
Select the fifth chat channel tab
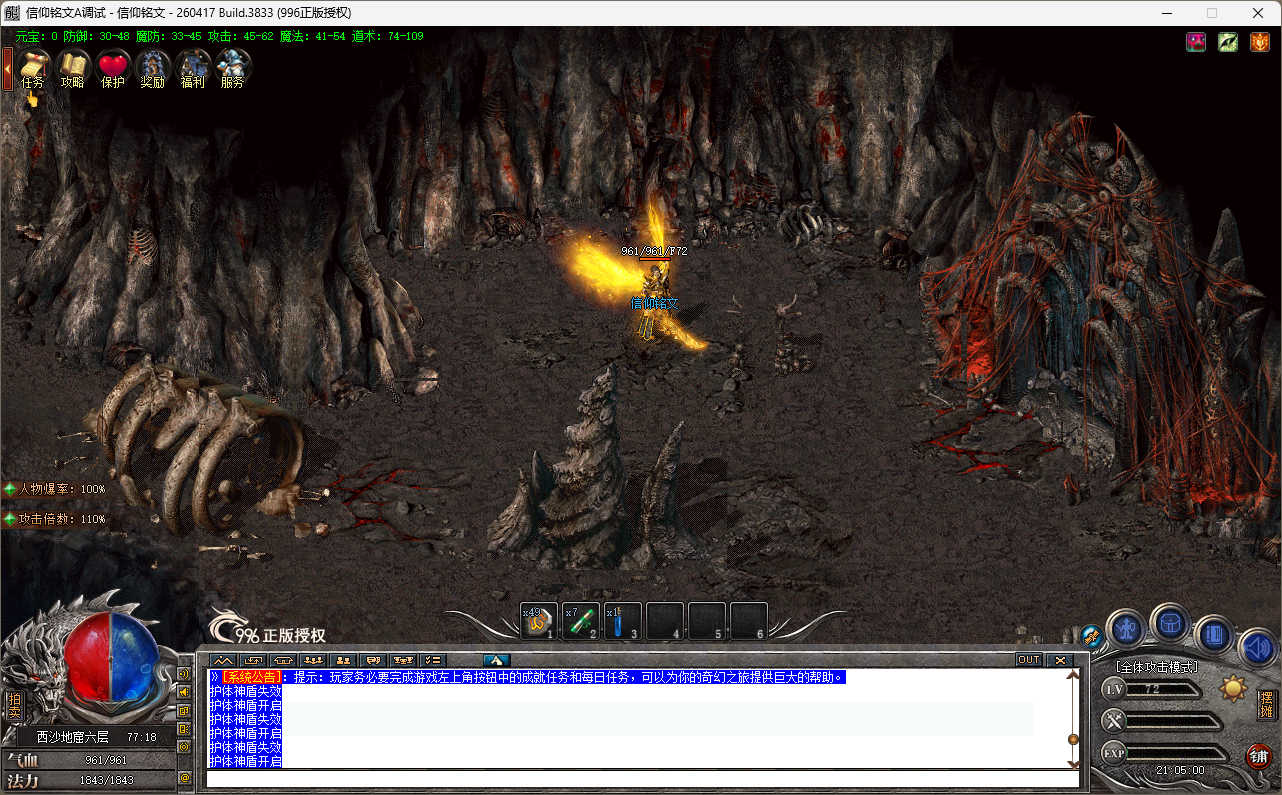click(343, 660)
